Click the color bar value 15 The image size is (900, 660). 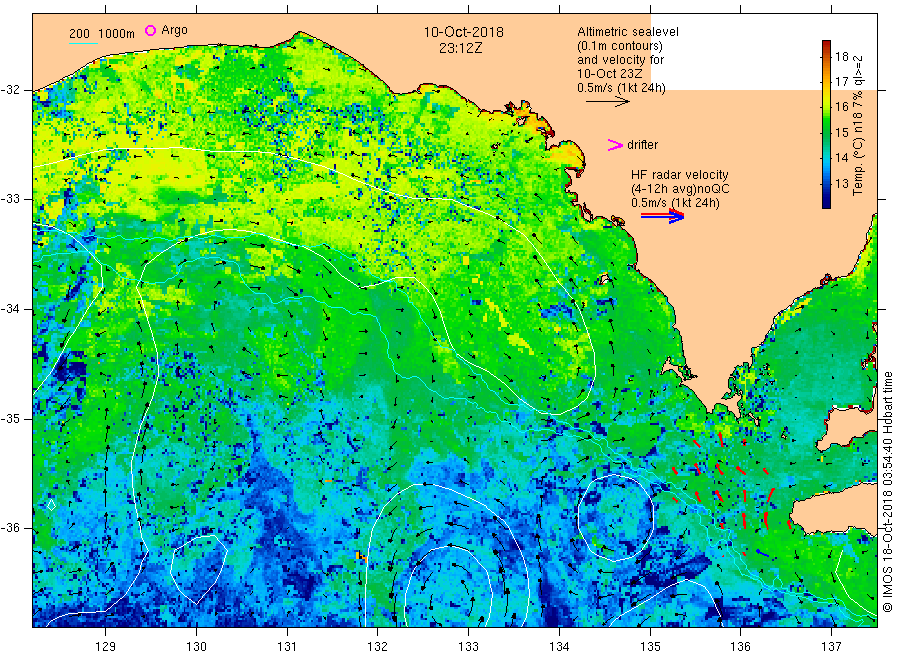tap(841, 133)
